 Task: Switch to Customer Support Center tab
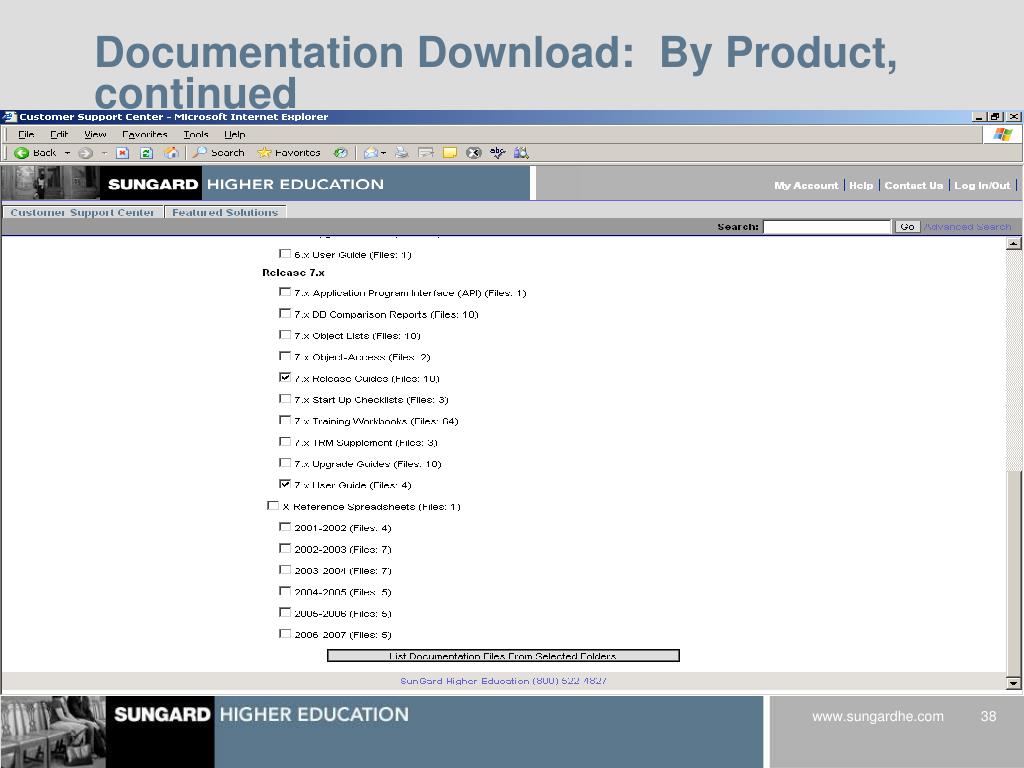tap(82, 212)
